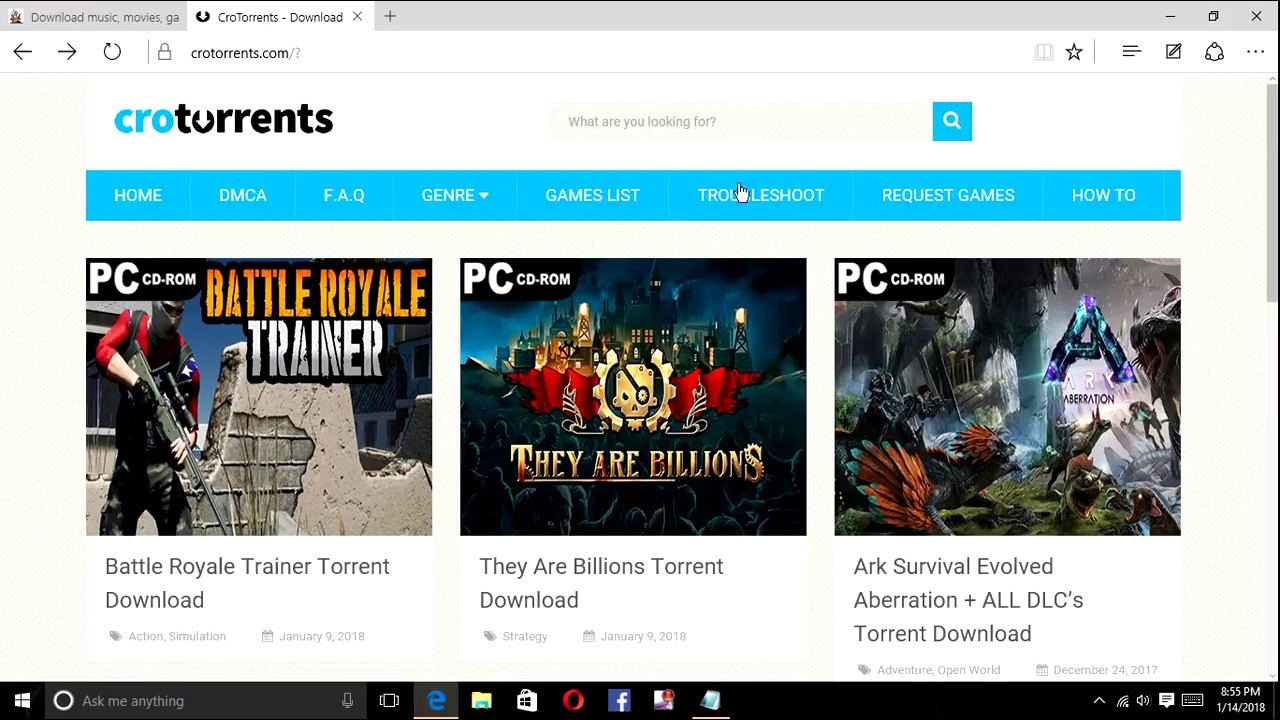The height and width of the screenshot is (720, 1280).
Task: Open Make a Web Note pen icon
Action: [1173, 52]
